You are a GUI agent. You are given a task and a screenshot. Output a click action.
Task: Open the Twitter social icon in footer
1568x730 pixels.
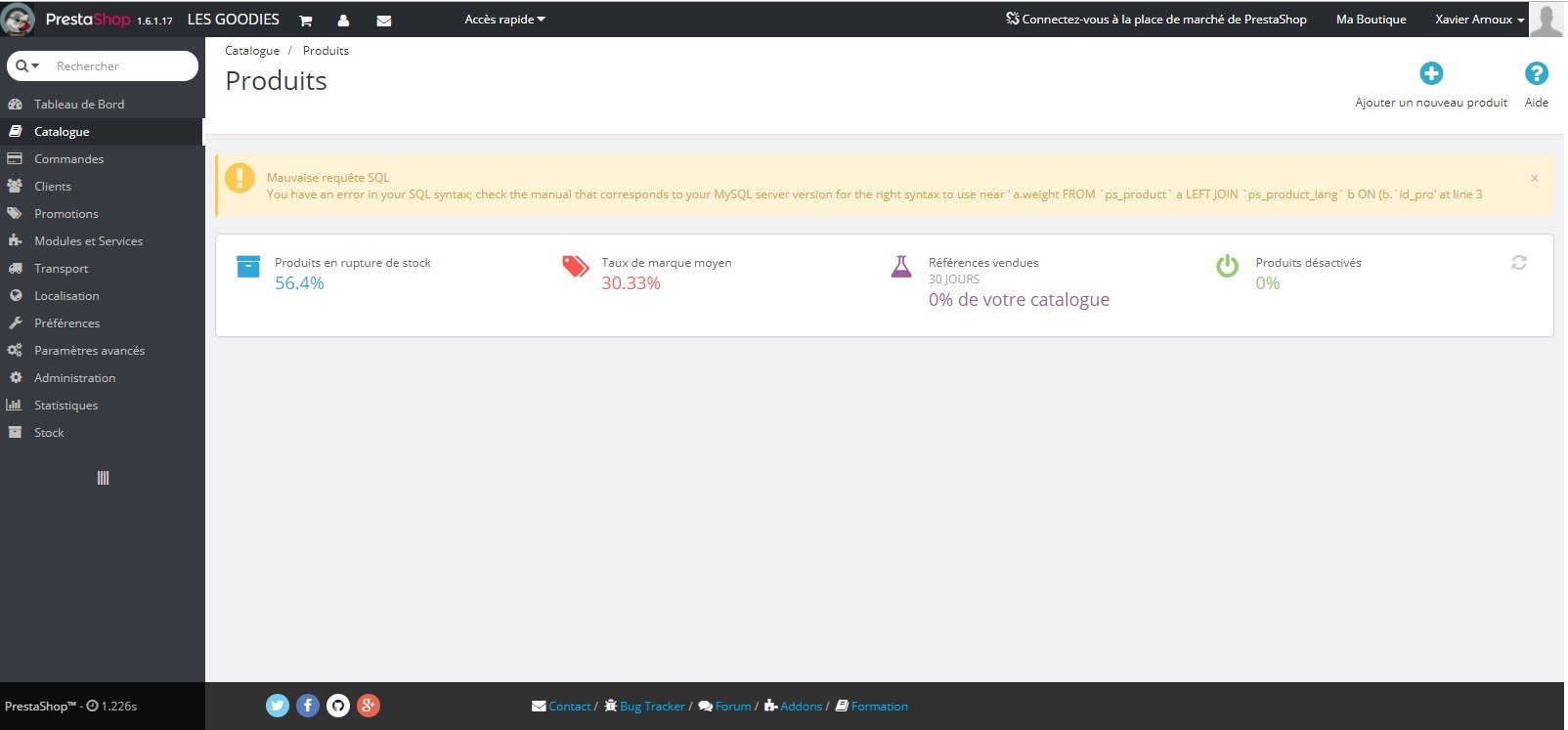278,706
